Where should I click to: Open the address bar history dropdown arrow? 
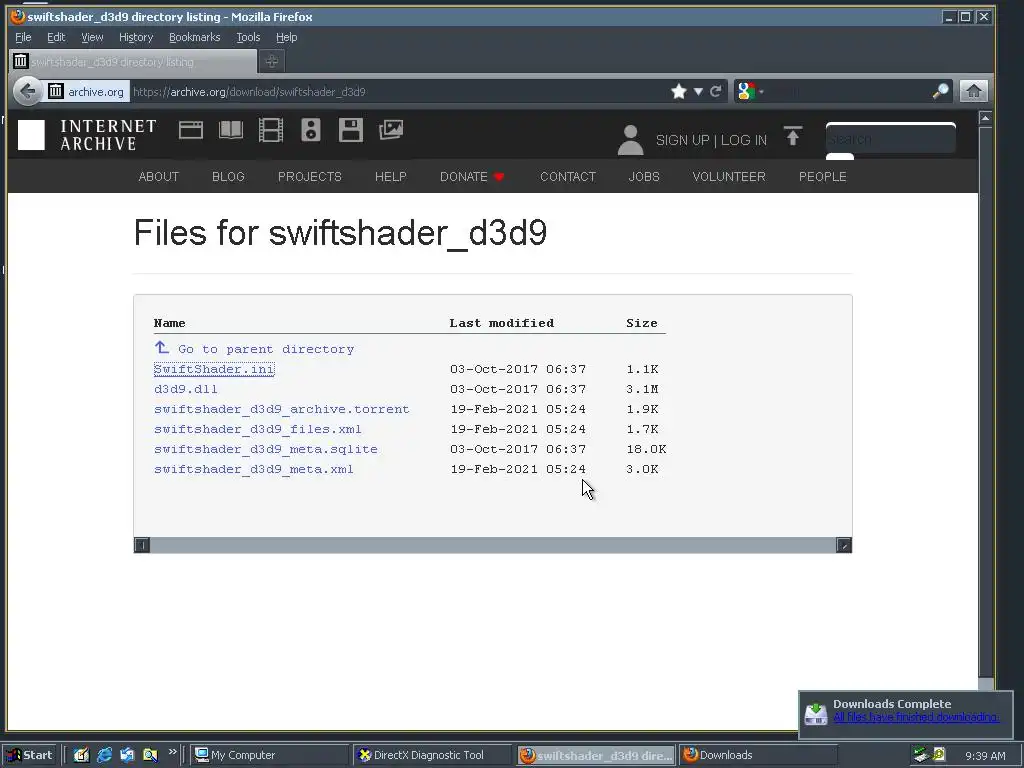698,91
